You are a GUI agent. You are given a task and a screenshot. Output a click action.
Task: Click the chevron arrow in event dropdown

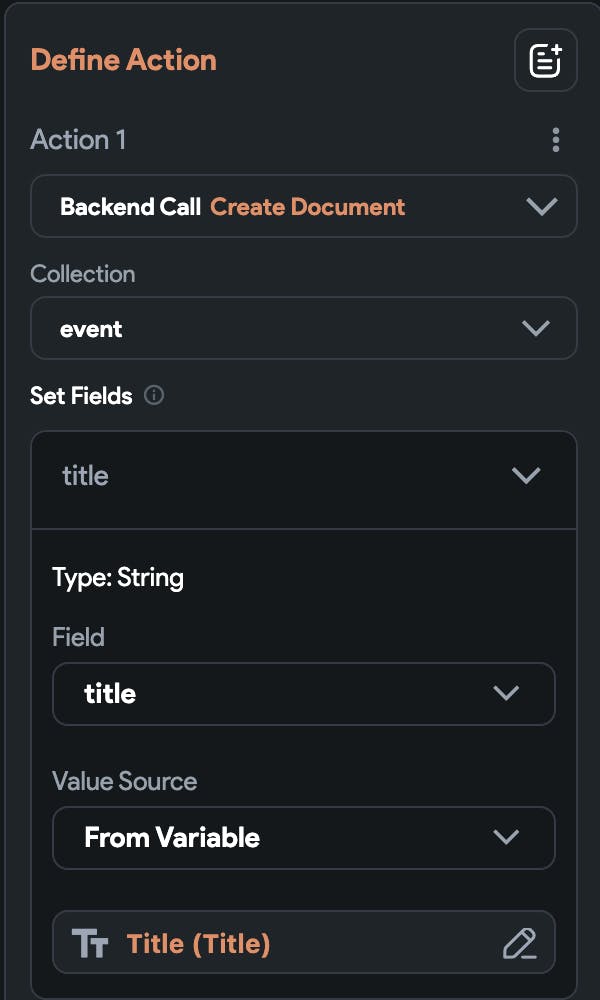coord(536,328)
